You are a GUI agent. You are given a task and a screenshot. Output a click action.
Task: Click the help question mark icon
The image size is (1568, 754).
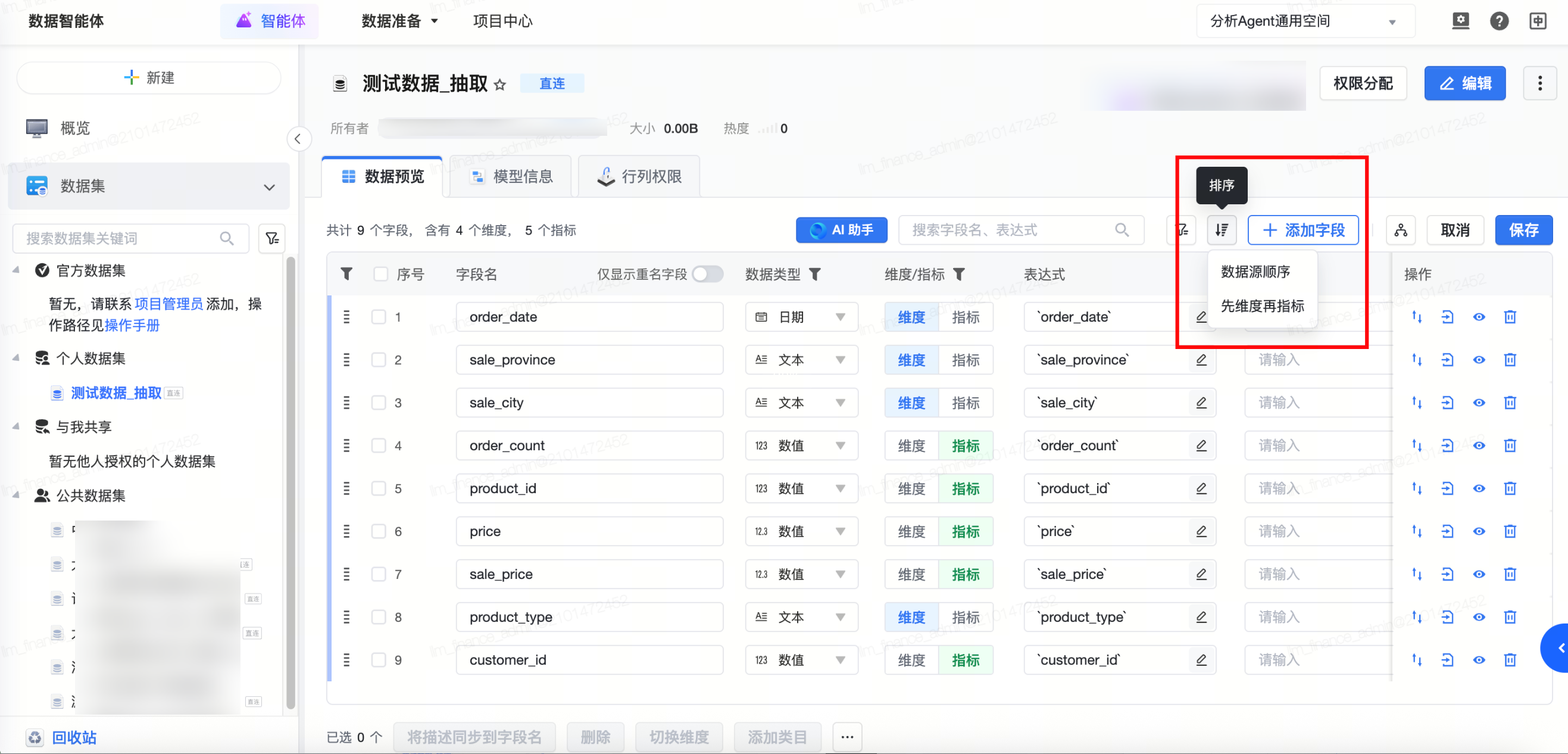point(1498,21)
